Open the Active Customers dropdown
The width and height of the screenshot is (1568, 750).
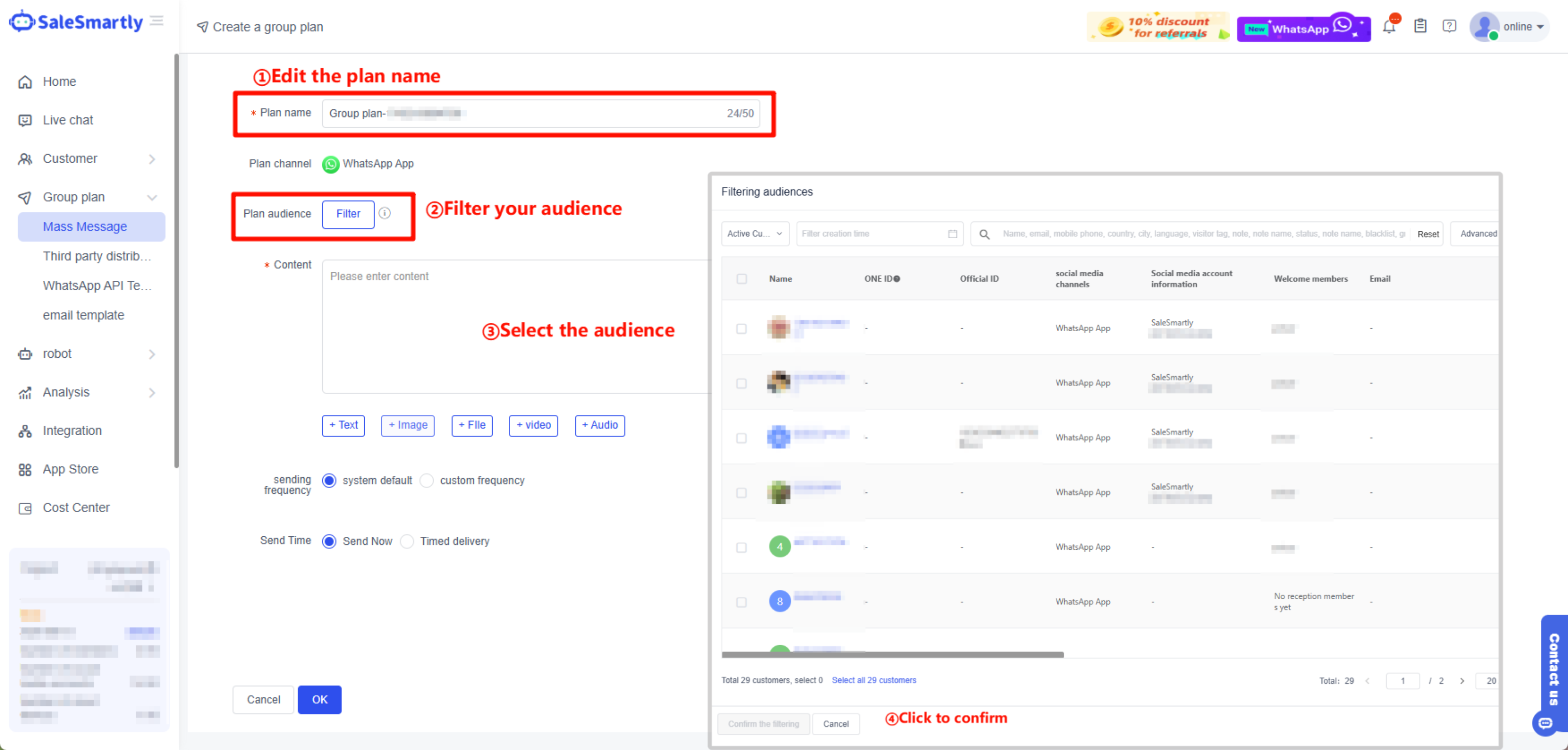tap(755, 234)
